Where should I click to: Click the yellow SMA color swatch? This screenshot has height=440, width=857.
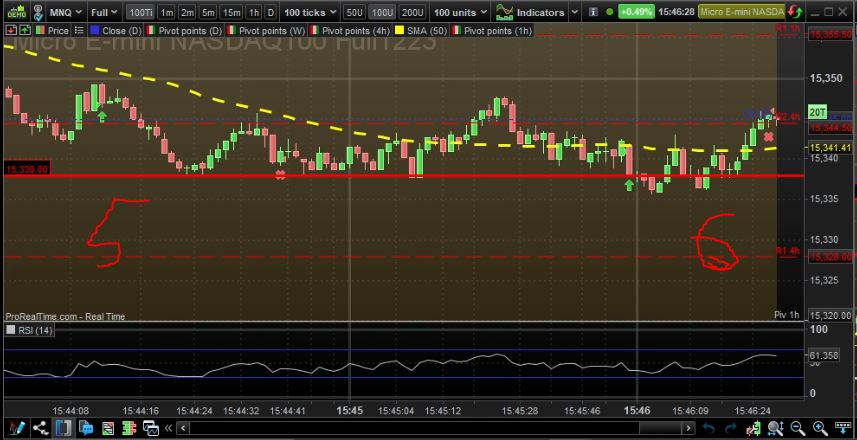(399, 31)
